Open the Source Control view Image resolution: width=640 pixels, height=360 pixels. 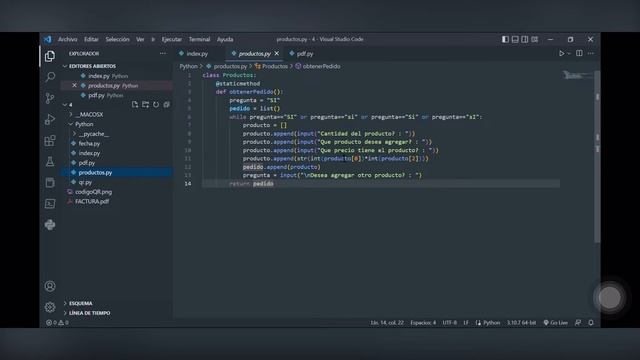(x=50, y=98)
